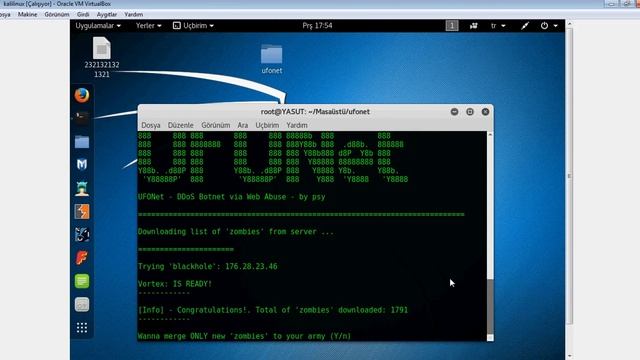
Task: Open the green notes icon in the dock
Action: pyautogui.click(x=82, y=281)
